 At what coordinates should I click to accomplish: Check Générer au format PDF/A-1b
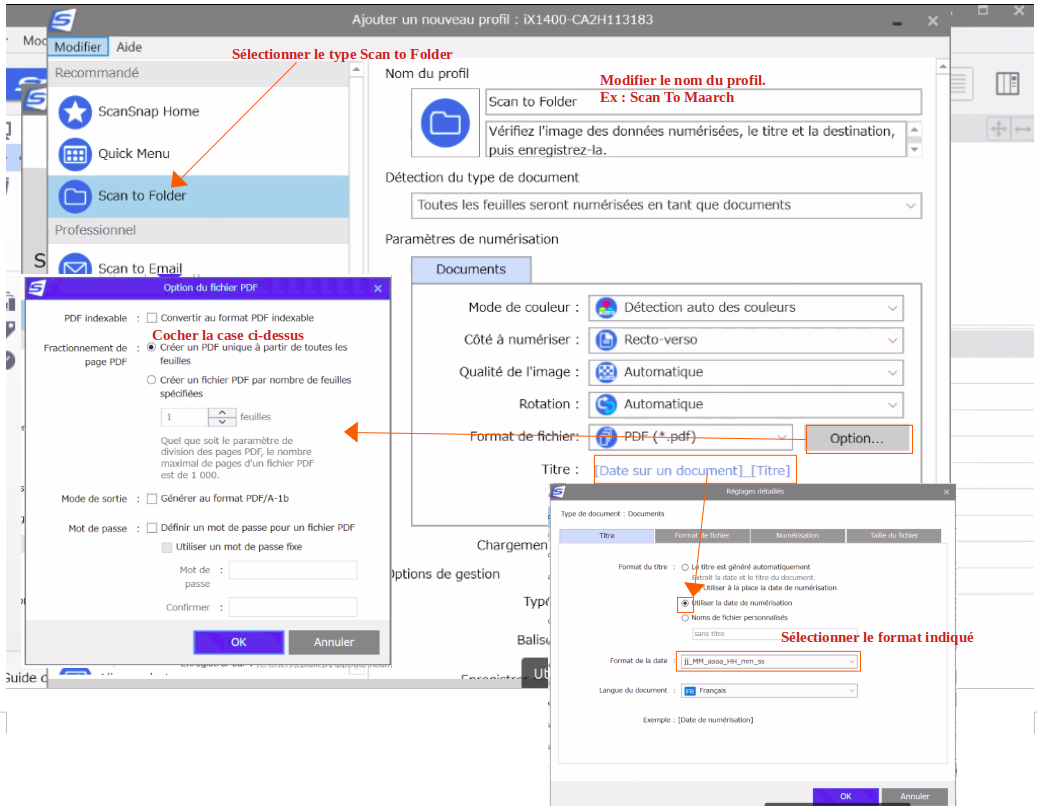151,499
